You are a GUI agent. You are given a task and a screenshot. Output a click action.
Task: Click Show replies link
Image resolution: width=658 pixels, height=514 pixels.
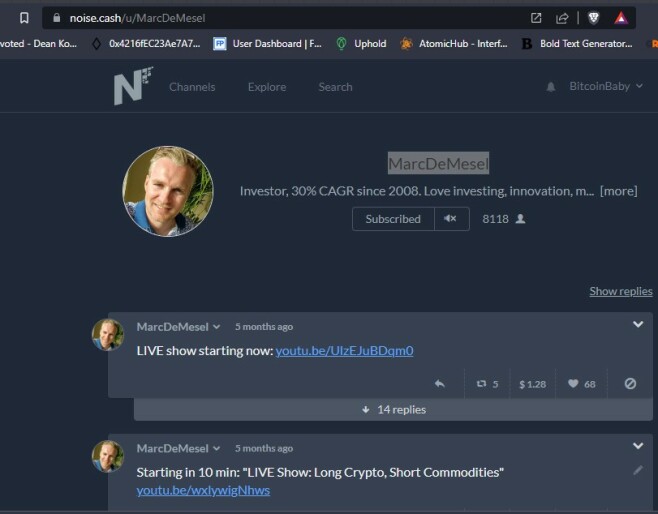621,291
